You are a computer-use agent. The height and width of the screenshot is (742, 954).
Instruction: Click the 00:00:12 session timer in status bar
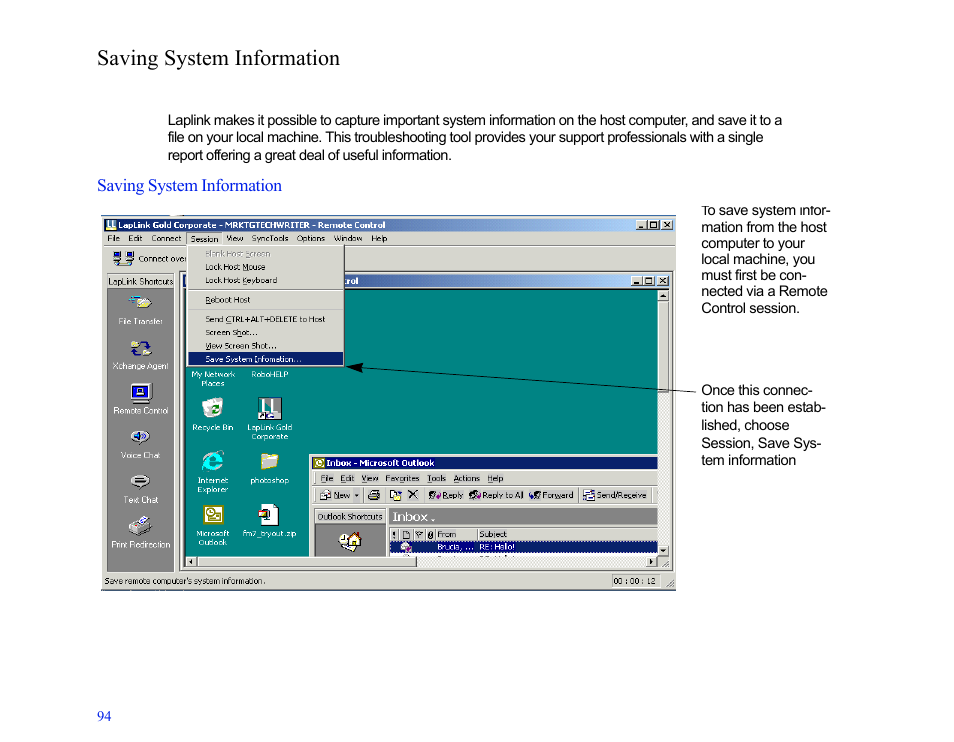pos(635,581)
